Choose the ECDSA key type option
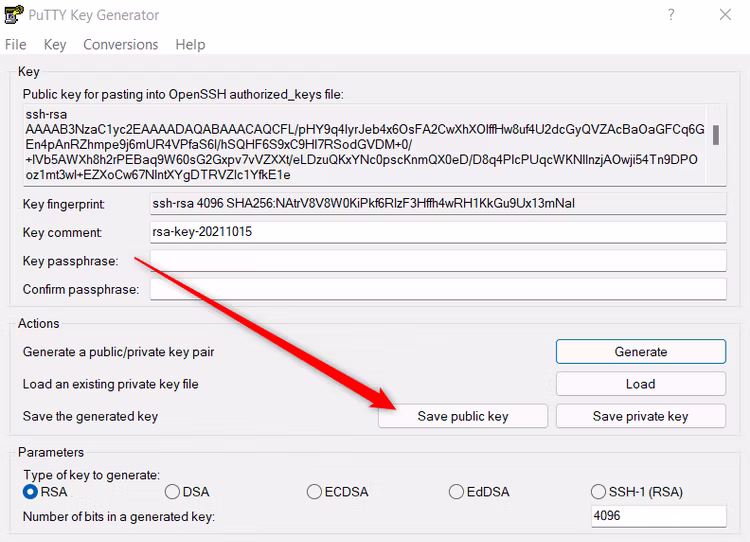Viewport: 750px width, 542px height. click(x=314, y=492)
